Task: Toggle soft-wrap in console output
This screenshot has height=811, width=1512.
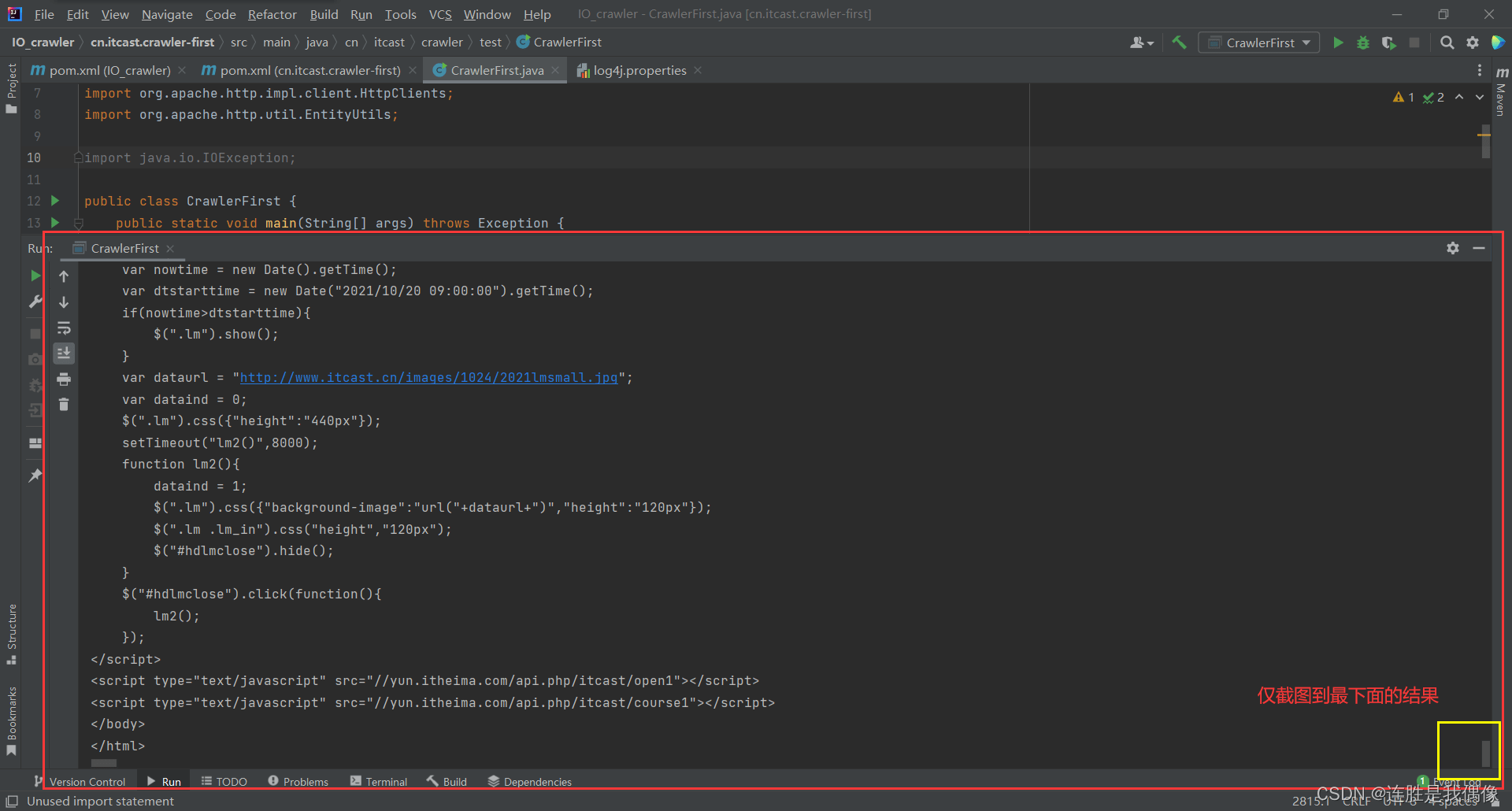Action: [64, 328]
